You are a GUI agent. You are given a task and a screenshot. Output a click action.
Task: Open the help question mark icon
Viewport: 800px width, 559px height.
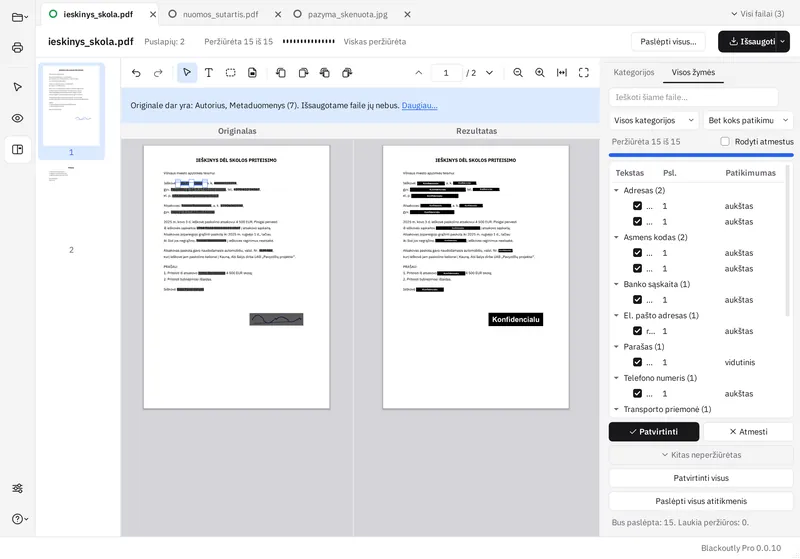coord(19,519)
